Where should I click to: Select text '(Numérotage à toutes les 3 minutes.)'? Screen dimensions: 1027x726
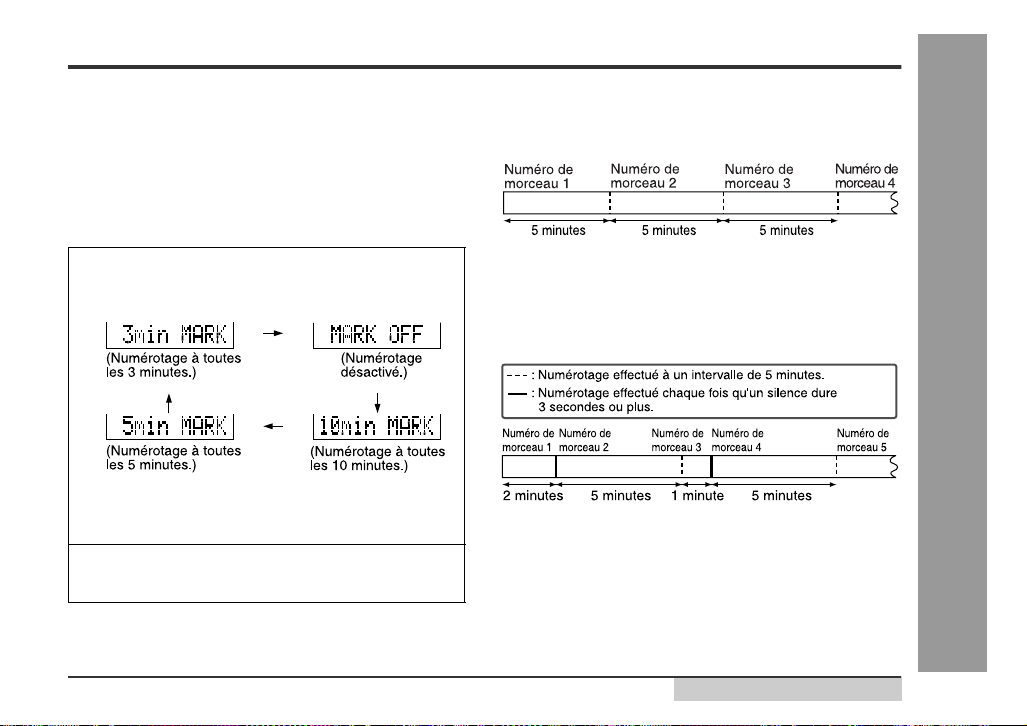(174, 365)
